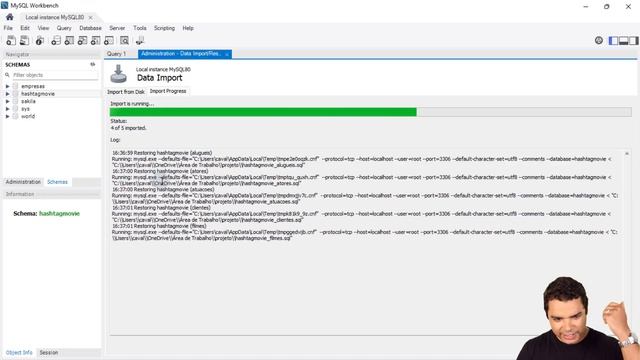
Task: Open the Object Info tab
Action: pyautogui.click(x=19, y=352)
